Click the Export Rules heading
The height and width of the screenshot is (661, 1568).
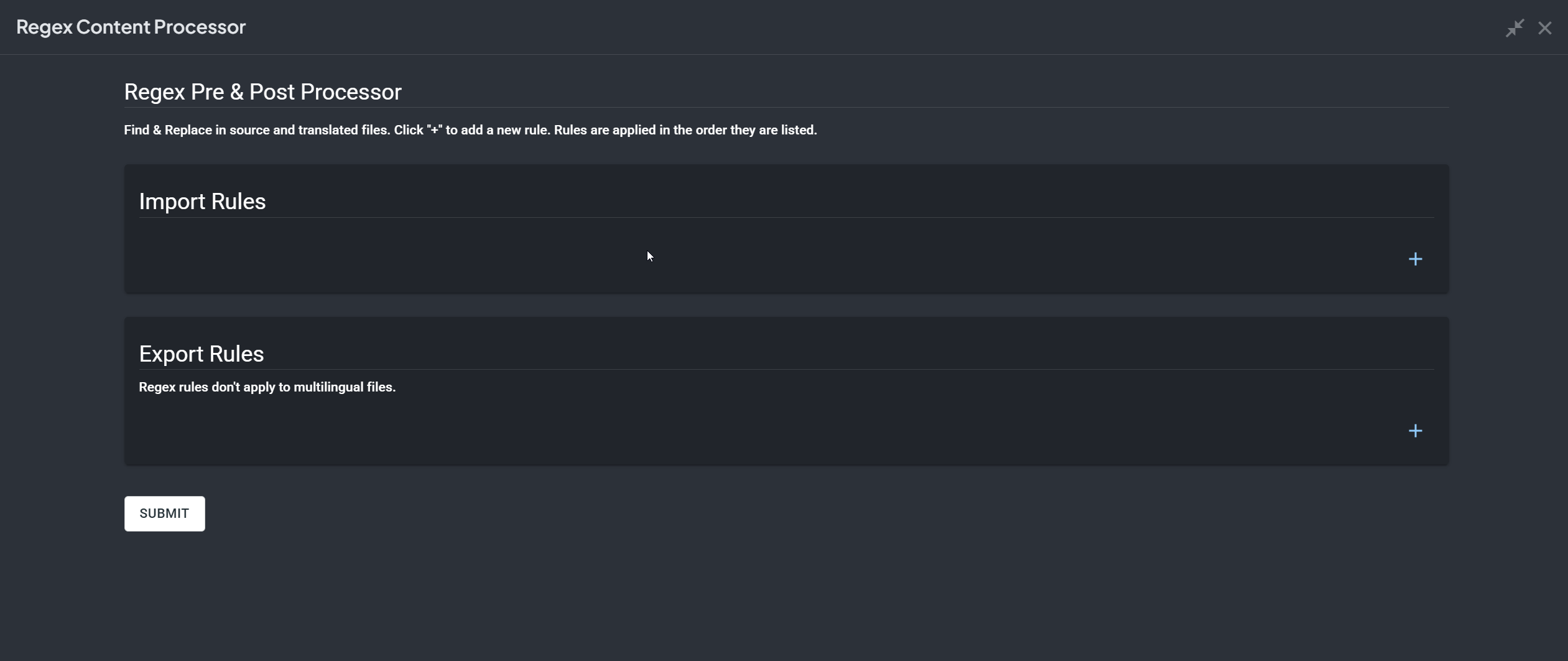coord(202,354)
